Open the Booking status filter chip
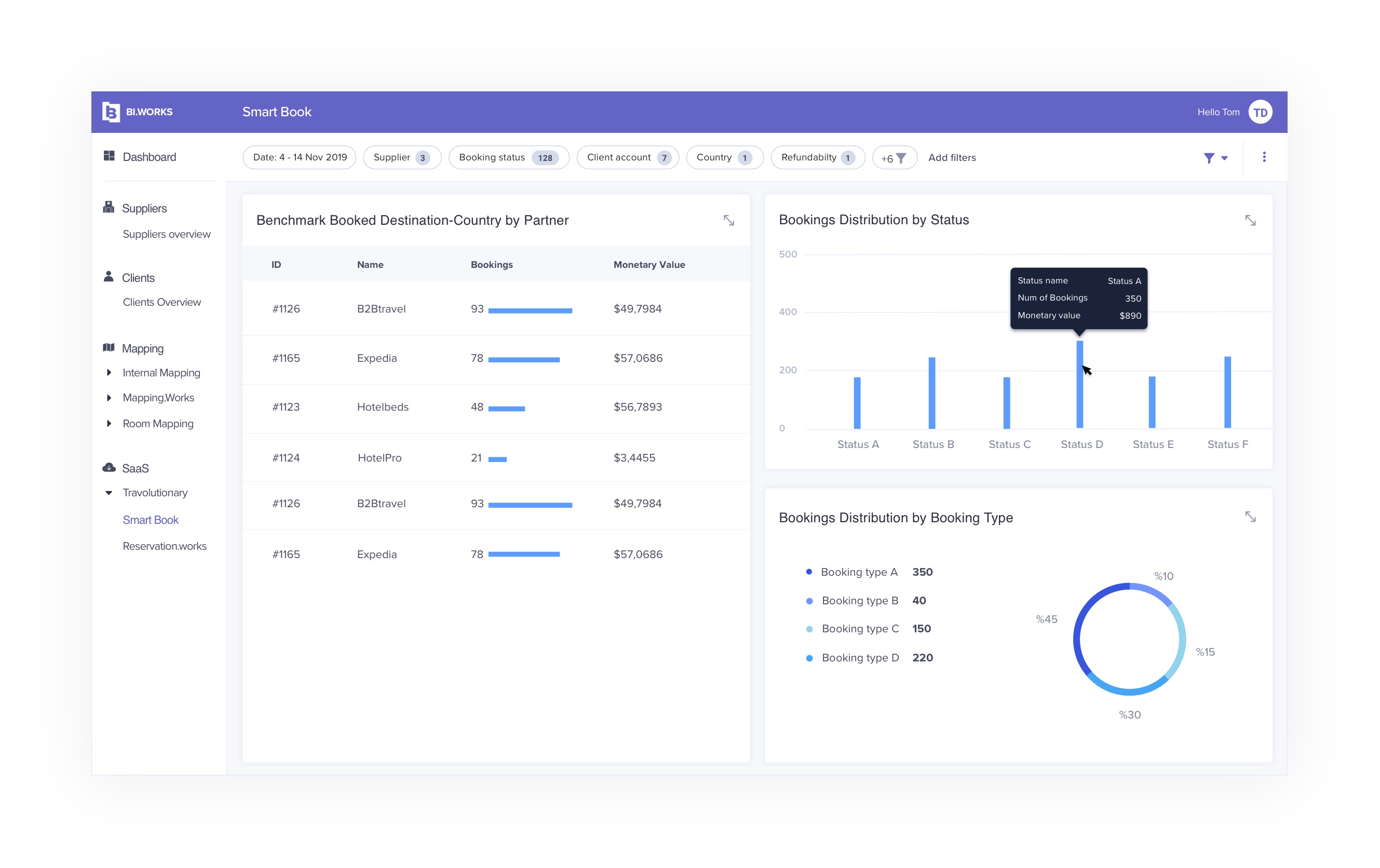The image size is (1380, 868). coord(508,157)
